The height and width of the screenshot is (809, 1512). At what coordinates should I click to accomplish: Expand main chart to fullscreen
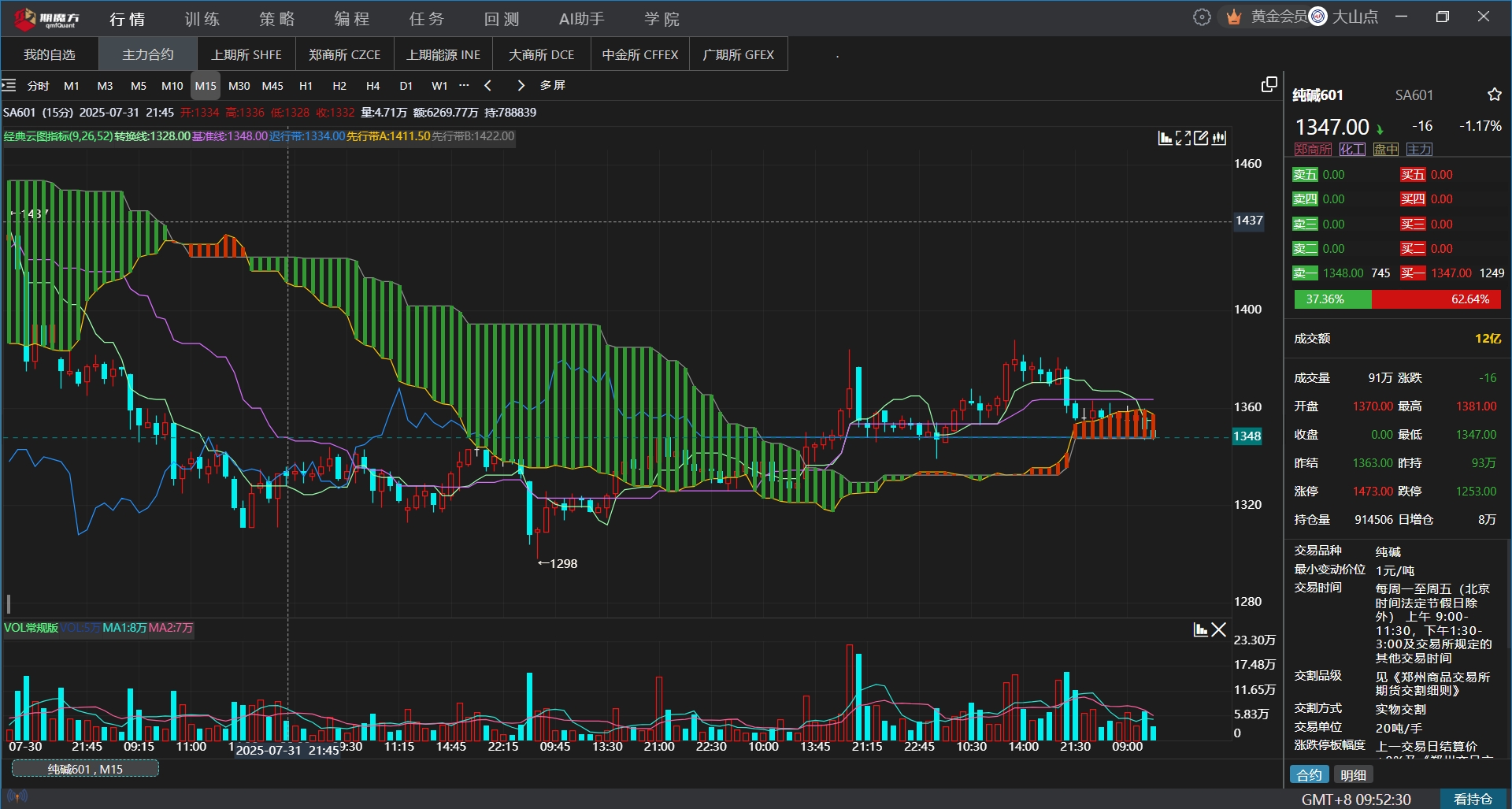tap(1183, 139)
